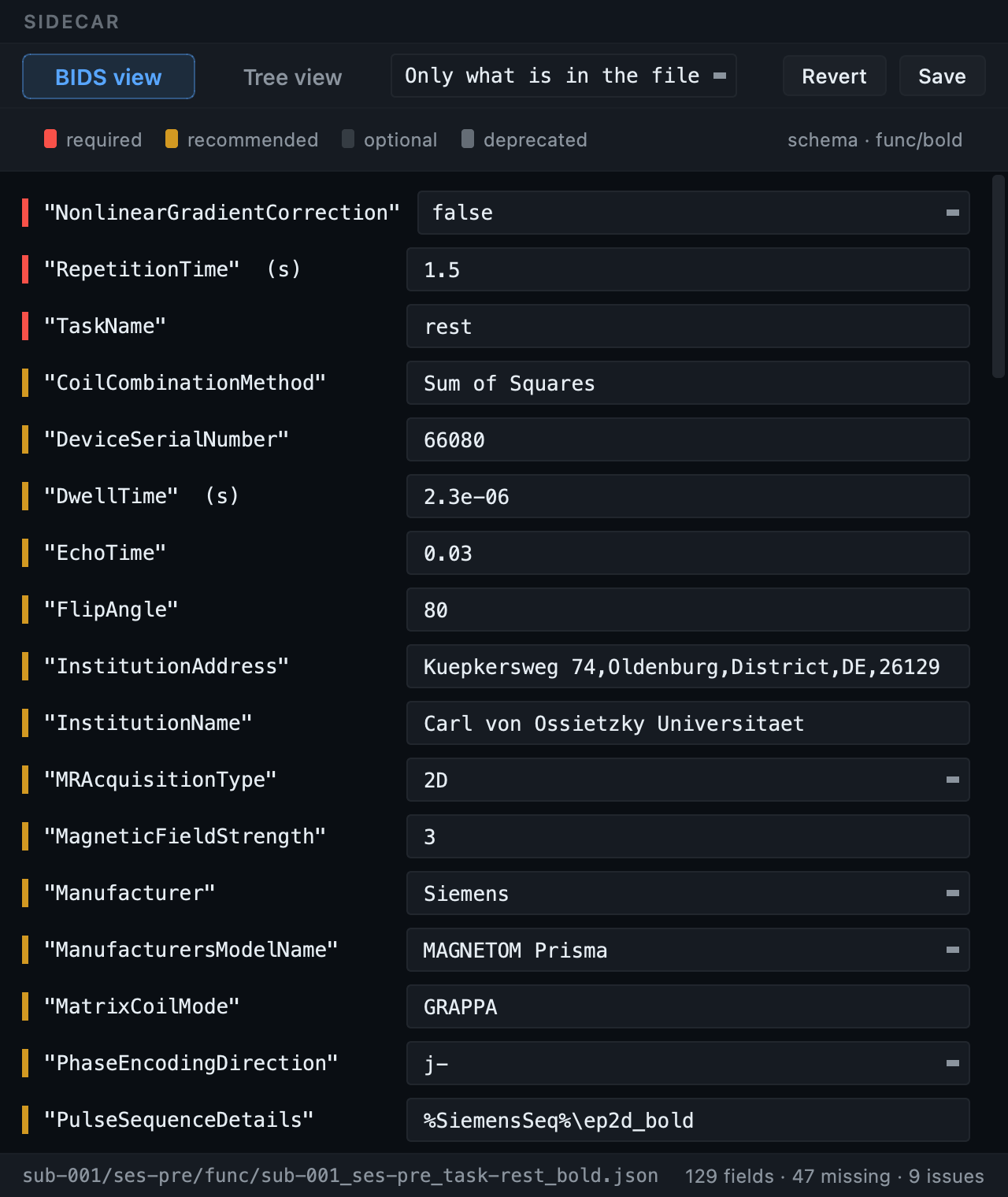
Task: Open the NonlinearGradientCorrection false dropdown
Action: click(693, 213)
